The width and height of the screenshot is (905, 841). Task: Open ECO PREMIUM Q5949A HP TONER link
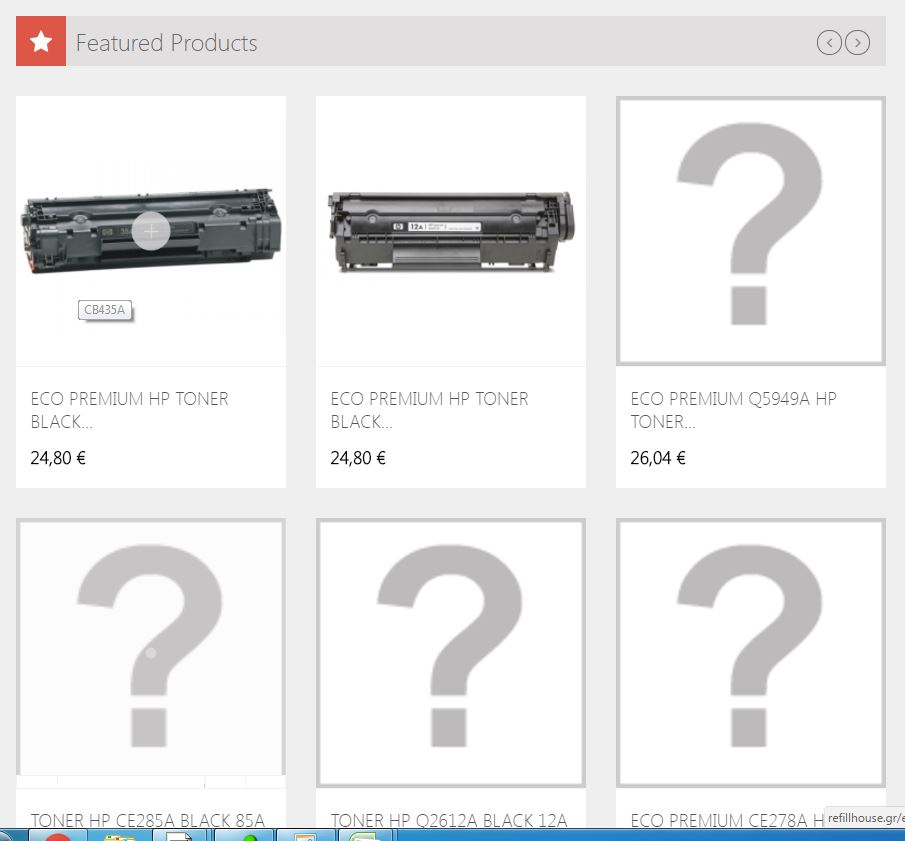coord(734,410)
